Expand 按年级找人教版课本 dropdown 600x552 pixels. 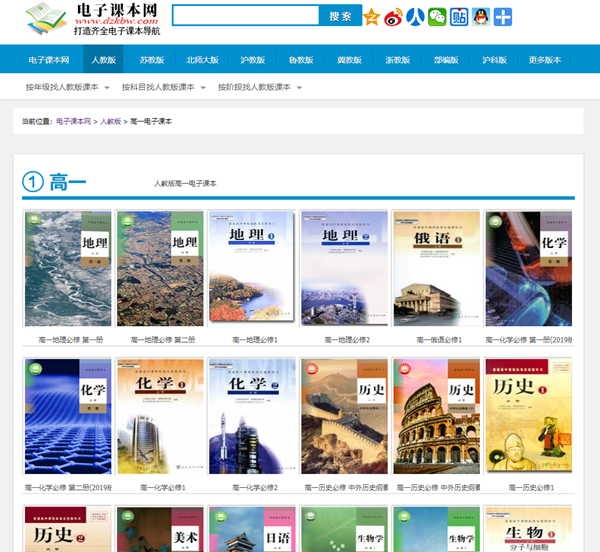(67, 87)
